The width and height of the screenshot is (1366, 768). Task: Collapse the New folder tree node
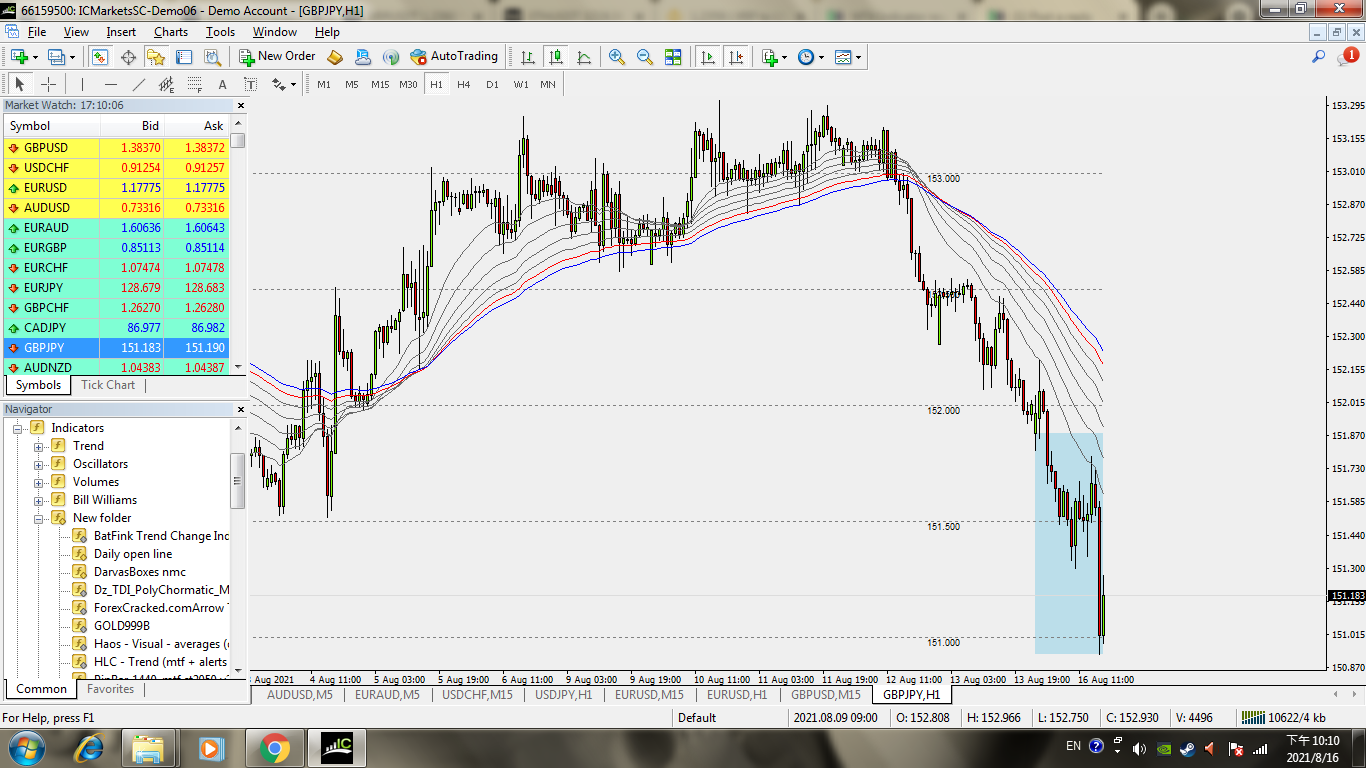click(39, 518)
